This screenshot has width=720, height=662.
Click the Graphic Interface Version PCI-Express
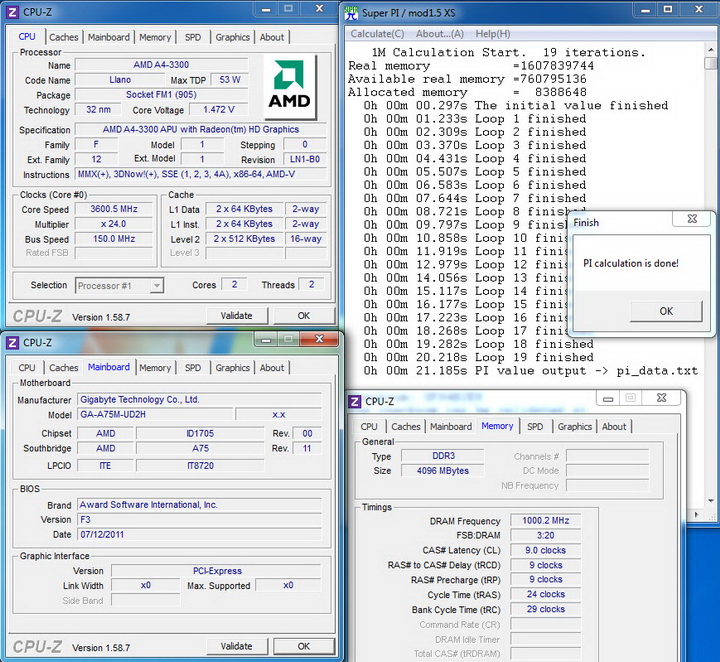(217, 571)
